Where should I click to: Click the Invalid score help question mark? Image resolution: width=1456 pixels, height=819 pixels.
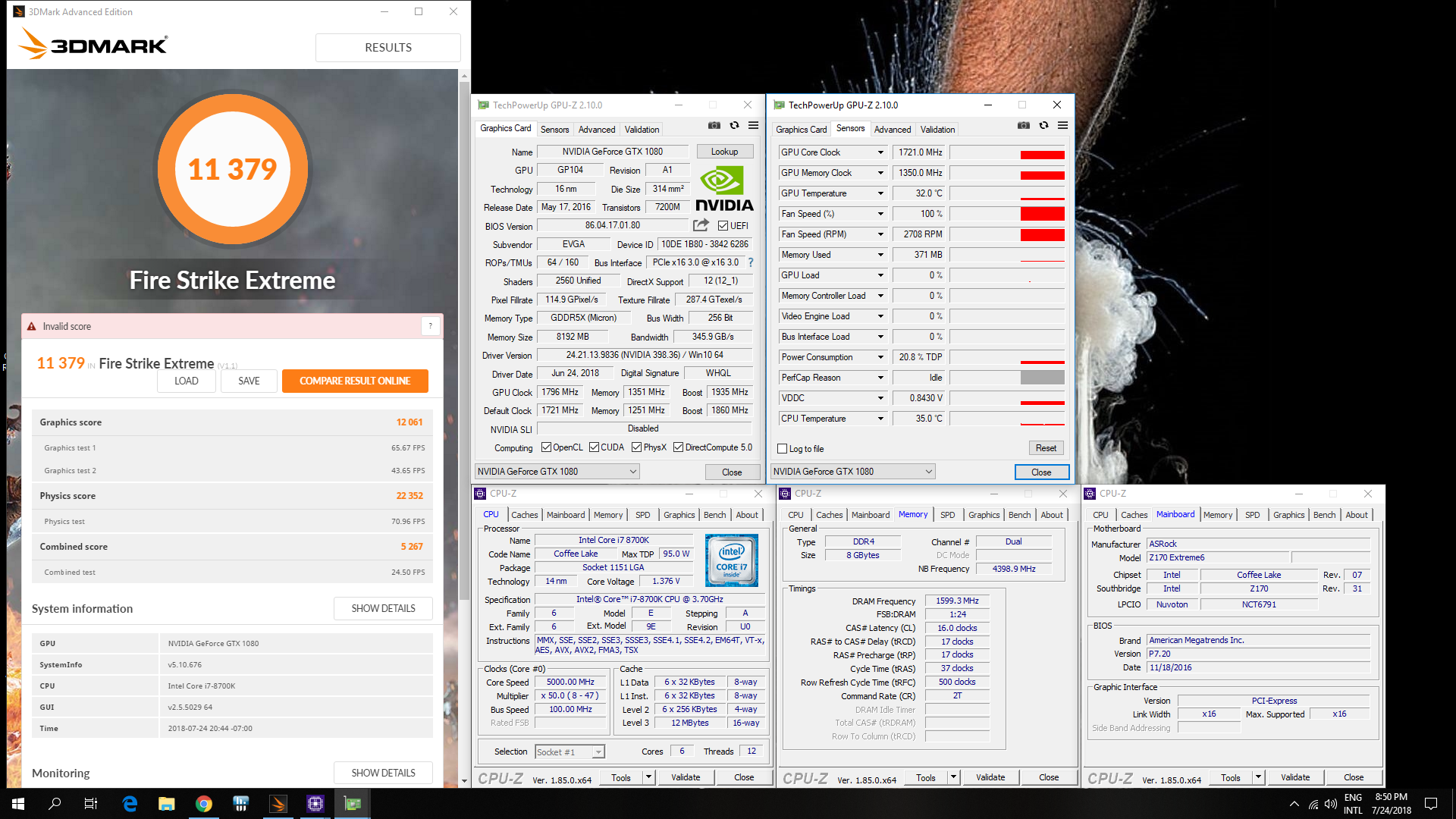(x=430, y=326)
